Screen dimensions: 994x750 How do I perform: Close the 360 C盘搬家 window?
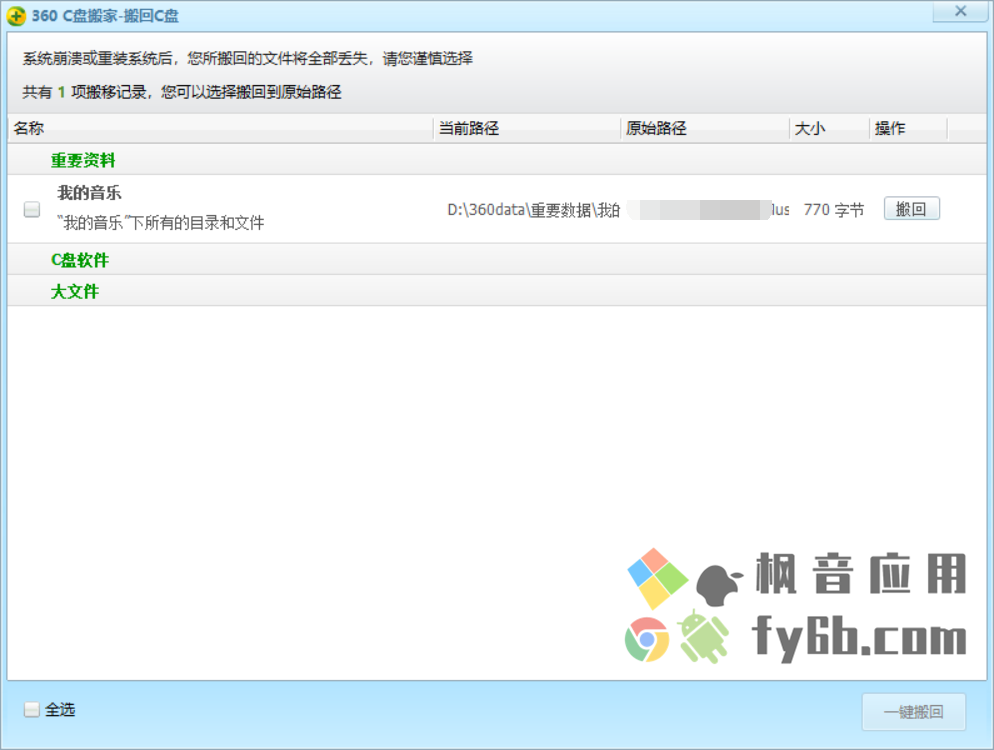pos(960,11)
